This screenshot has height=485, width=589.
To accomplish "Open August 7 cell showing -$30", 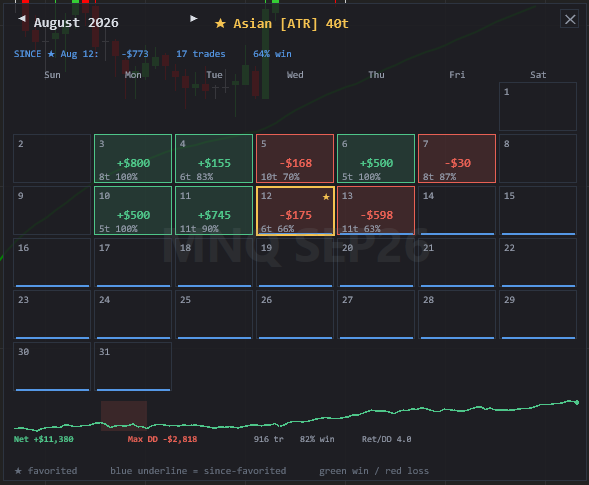I will (457, 159).
